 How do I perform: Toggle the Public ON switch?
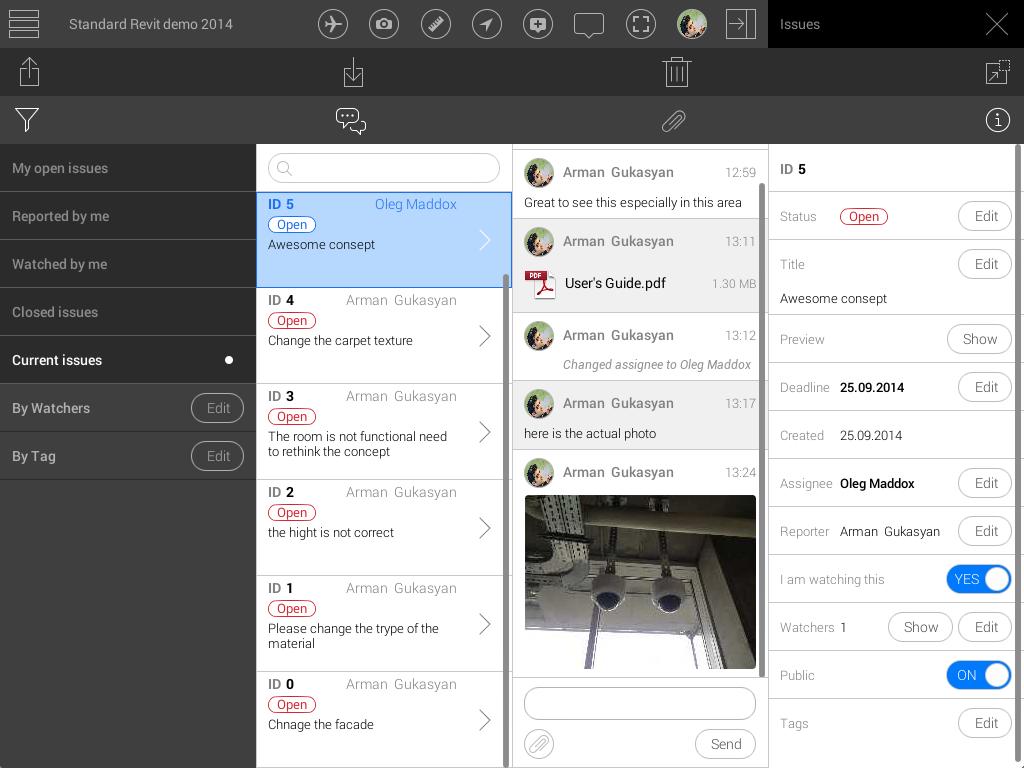coord(978,675)
